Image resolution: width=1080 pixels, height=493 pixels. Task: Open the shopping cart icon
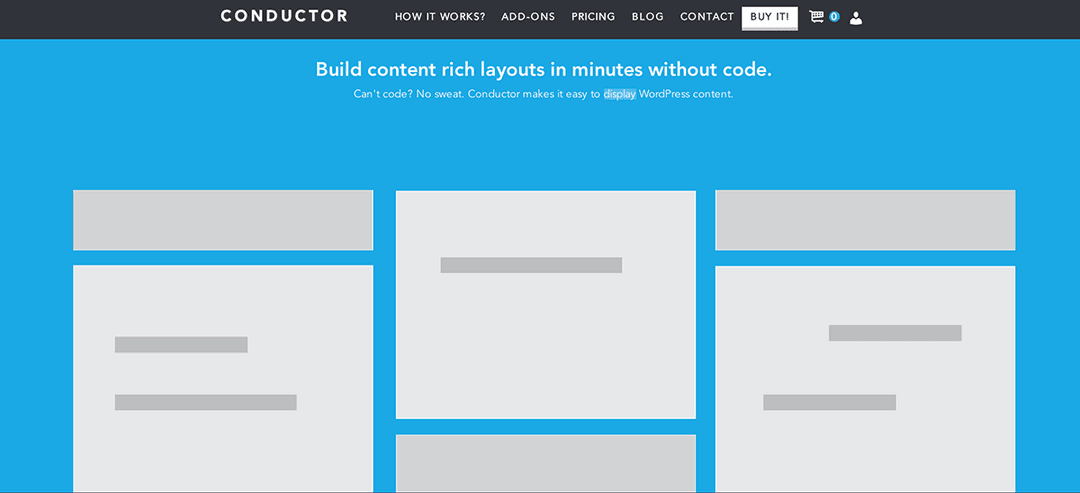pos(816,17)
